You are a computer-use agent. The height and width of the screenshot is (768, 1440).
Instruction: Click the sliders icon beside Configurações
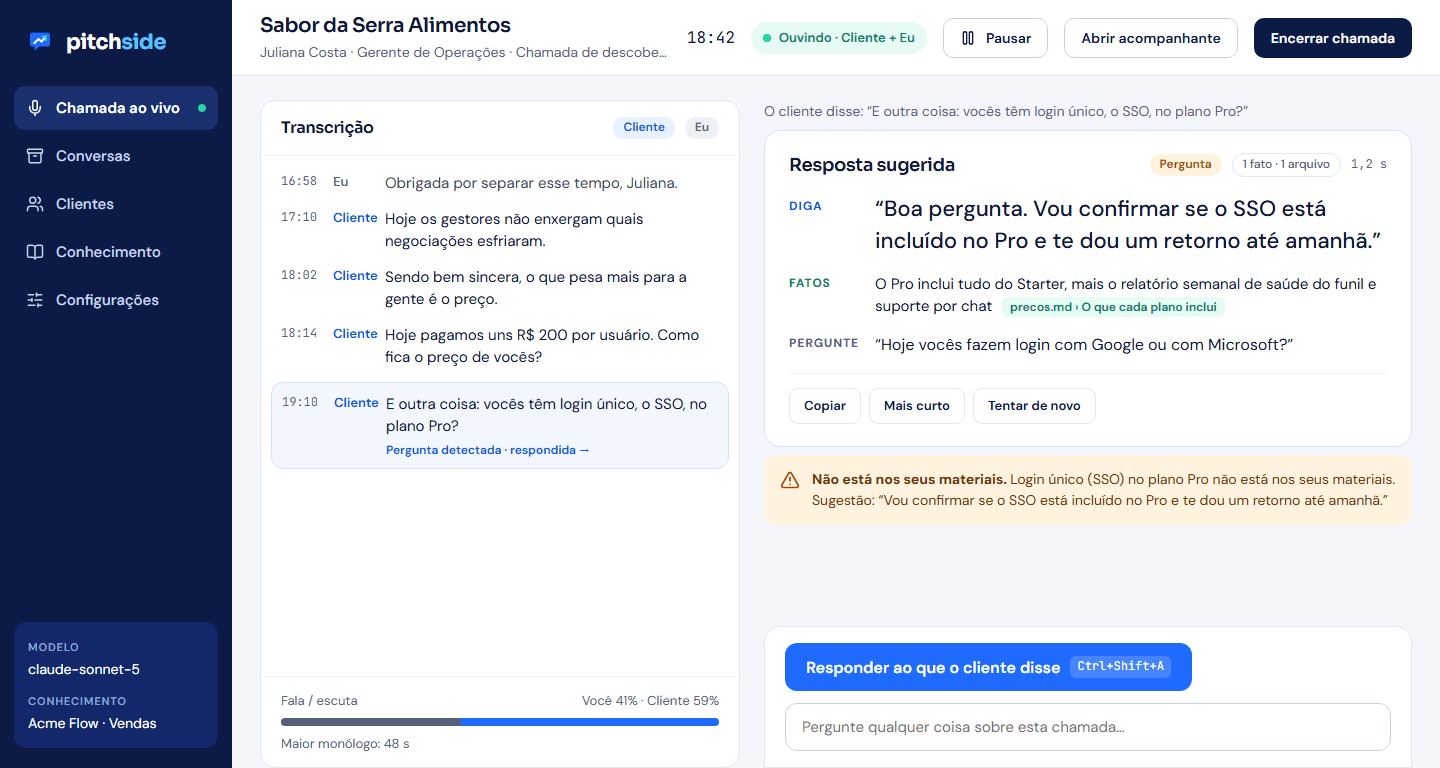click(x=35, y=300)
